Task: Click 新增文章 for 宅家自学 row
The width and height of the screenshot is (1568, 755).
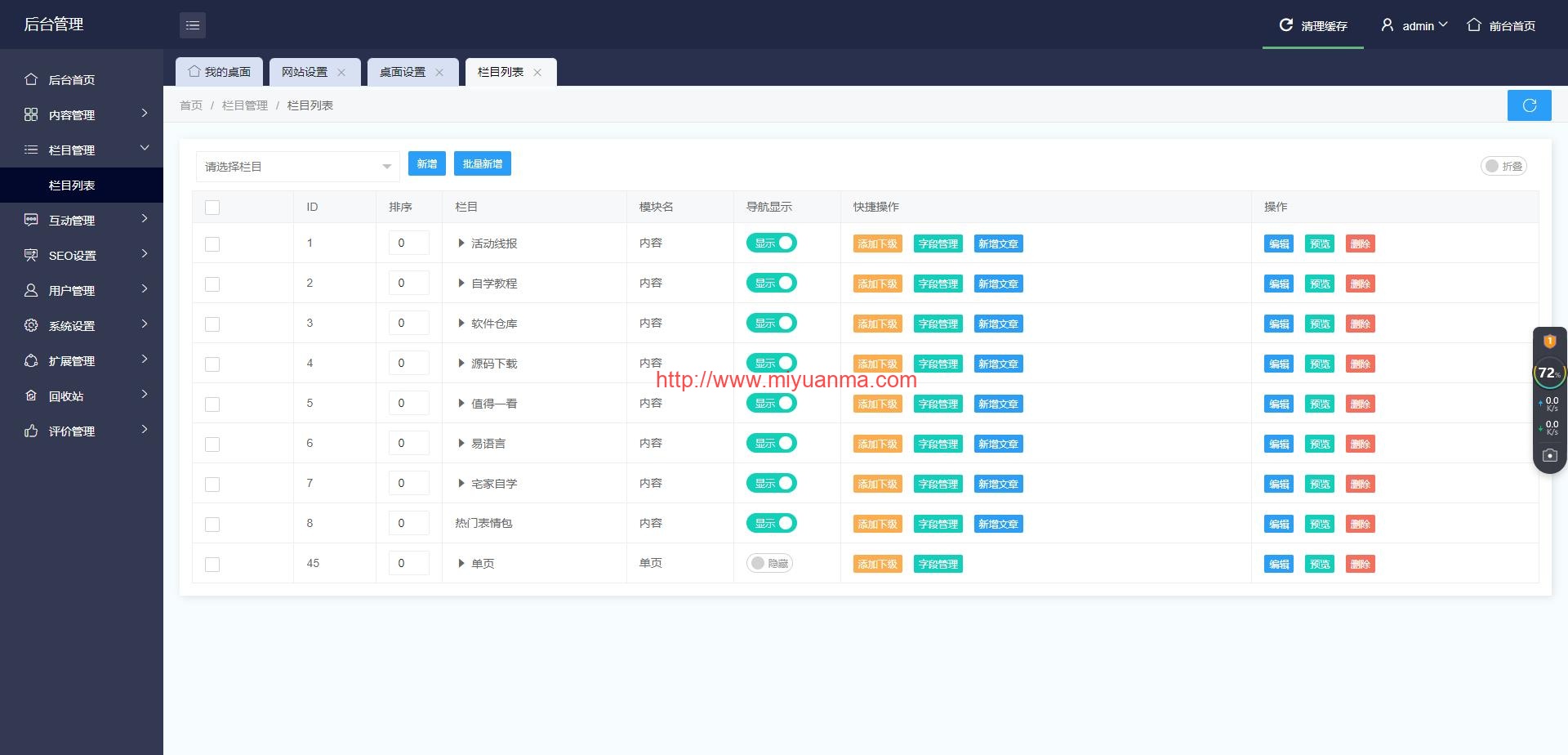Action: pos(998,485)
